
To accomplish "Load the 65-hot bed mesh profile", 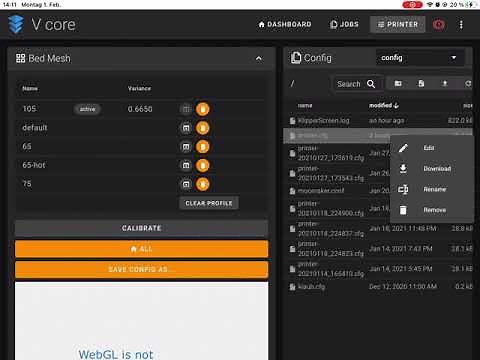I will pos(186,165).
